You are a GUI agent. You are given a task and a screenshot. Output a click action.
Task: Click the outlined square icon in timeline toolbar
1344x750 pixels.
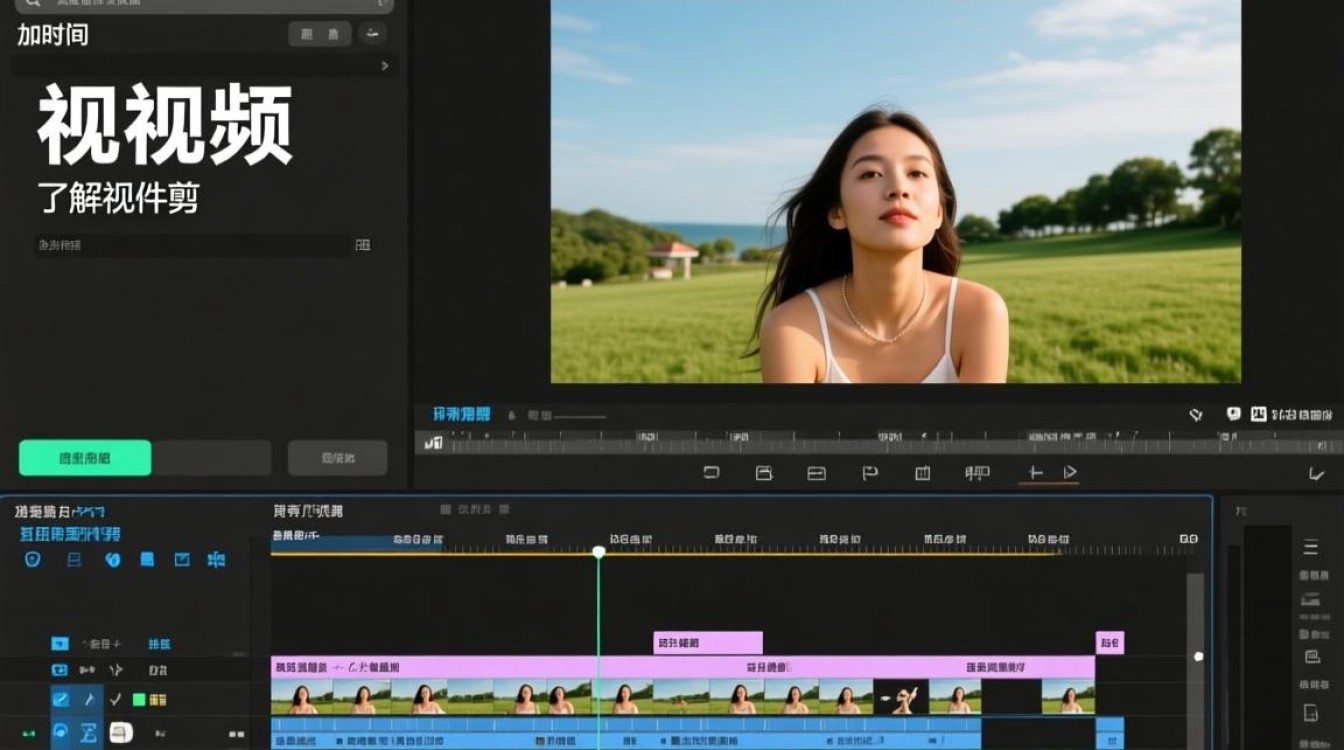coord(182,560)
